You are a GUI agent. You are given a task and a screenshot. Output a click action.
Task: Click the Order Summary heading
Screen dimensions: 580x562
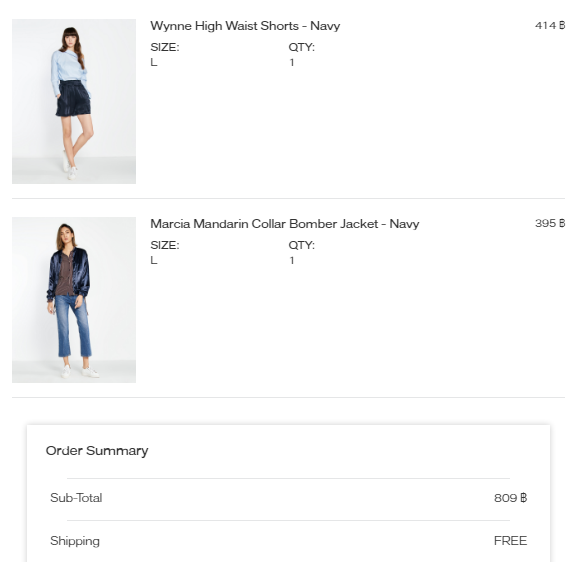pyautogui.click(x=97, y=451)
